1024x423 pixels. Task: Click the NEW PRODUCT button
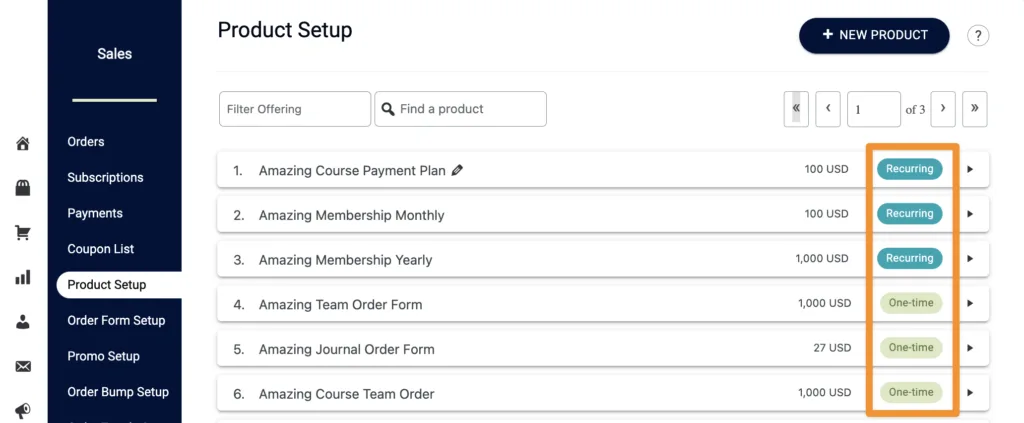(874, 35)
